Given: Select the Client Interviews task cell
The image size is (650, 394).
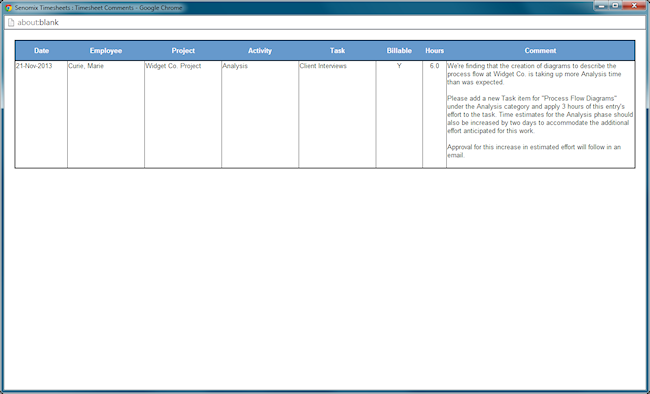Looking at the screenshot, I should (337, 114).
